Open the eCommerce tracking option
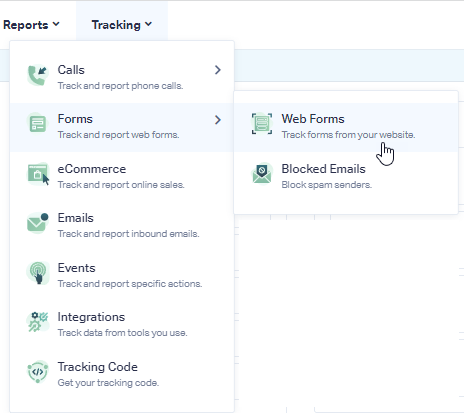The height and width of the screenshot is (413, 464). [122, 176]
